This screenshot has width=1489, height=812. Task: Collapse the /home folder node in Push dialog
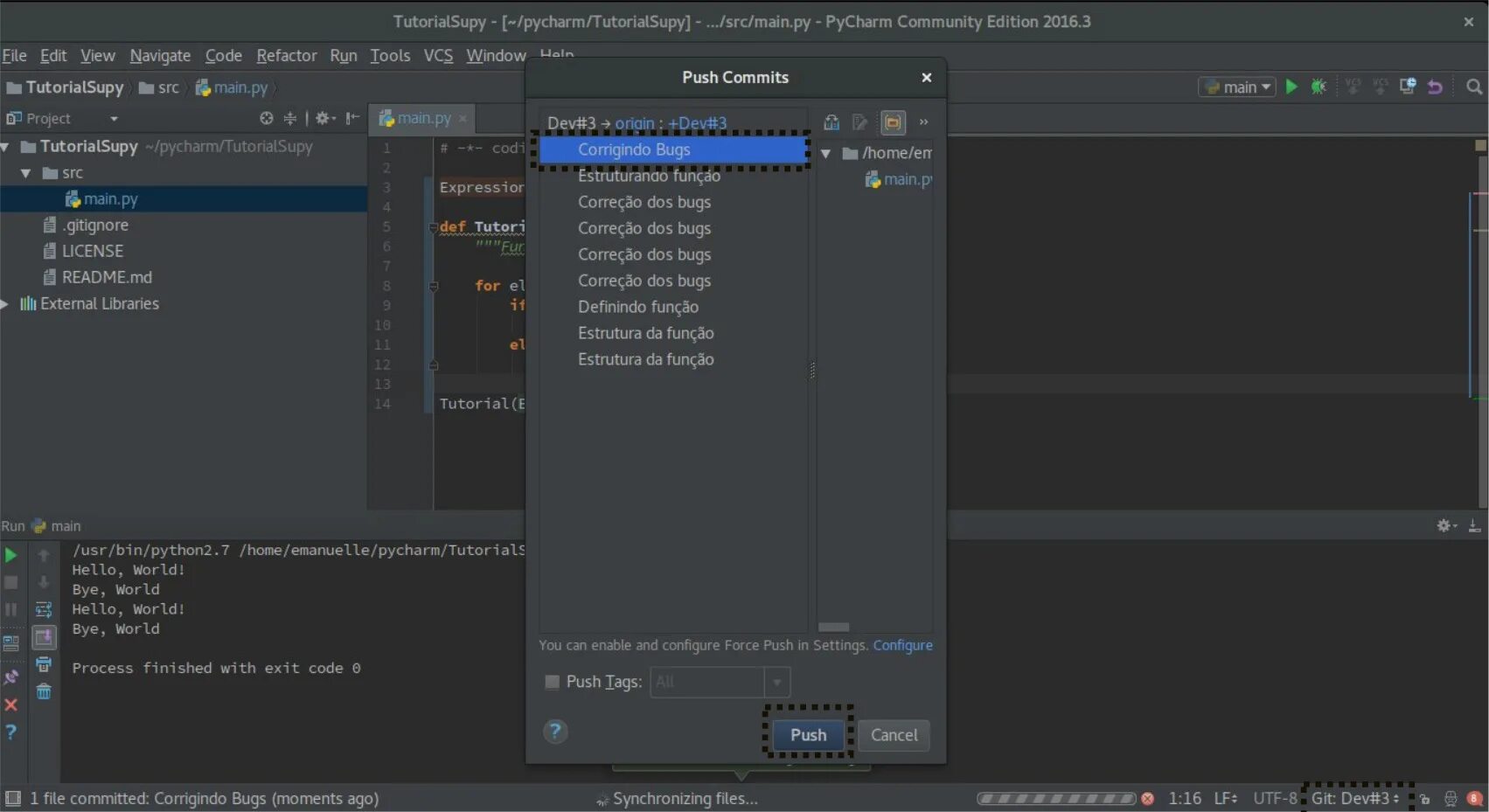tap(825, 153)
